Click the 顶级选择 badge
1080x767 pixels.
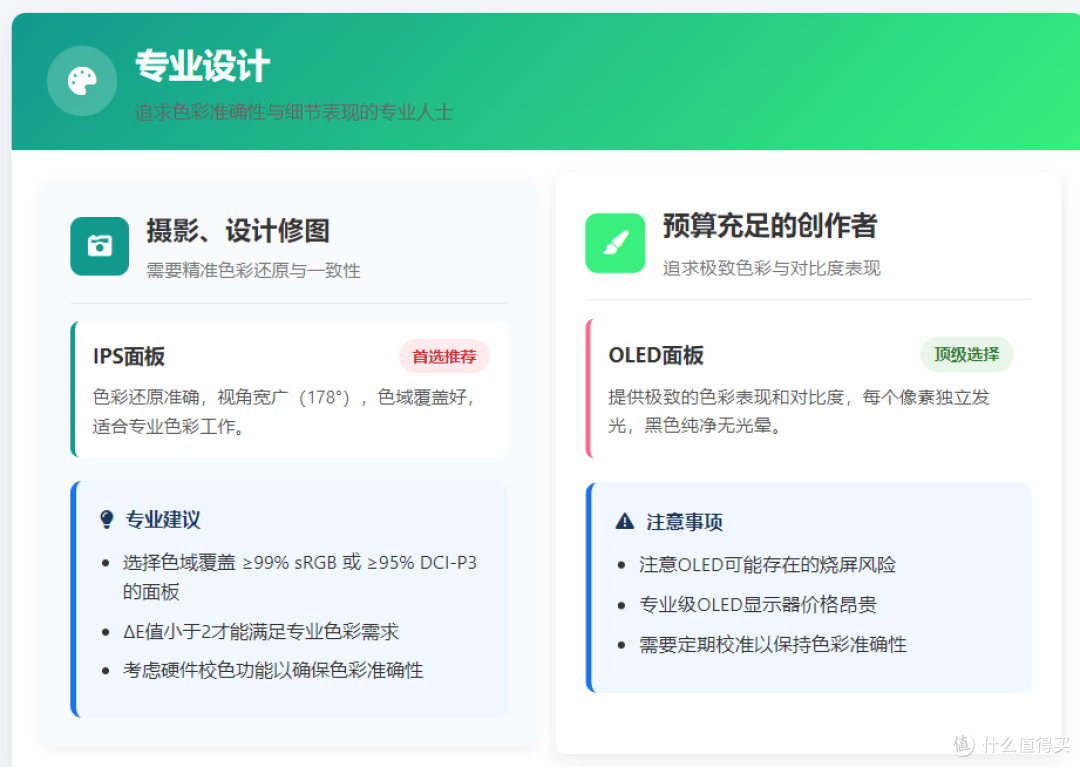pos(966,355)
